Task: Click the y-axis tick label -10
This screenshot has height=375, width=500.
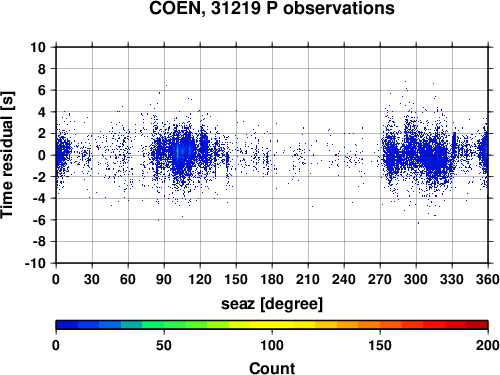Action: pos(35,263)
